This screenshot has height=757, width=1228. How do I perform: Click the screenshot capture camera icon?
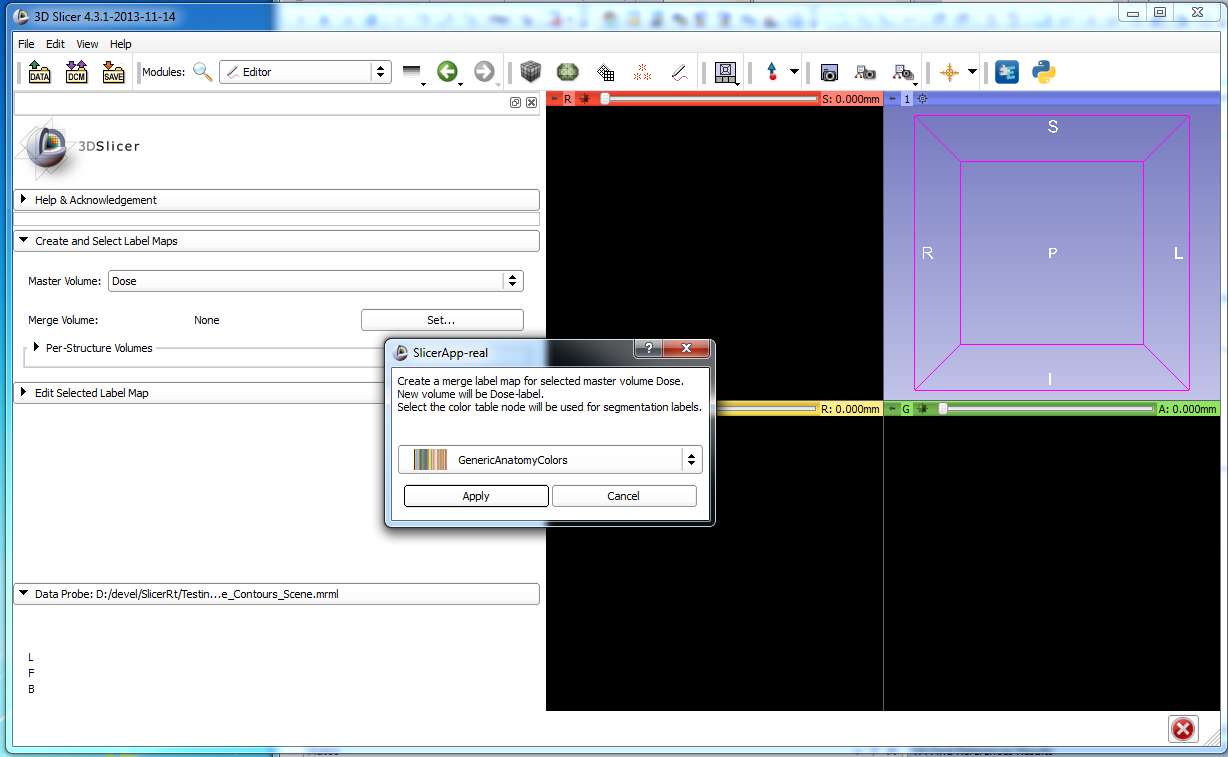click(x=829, y=72)
